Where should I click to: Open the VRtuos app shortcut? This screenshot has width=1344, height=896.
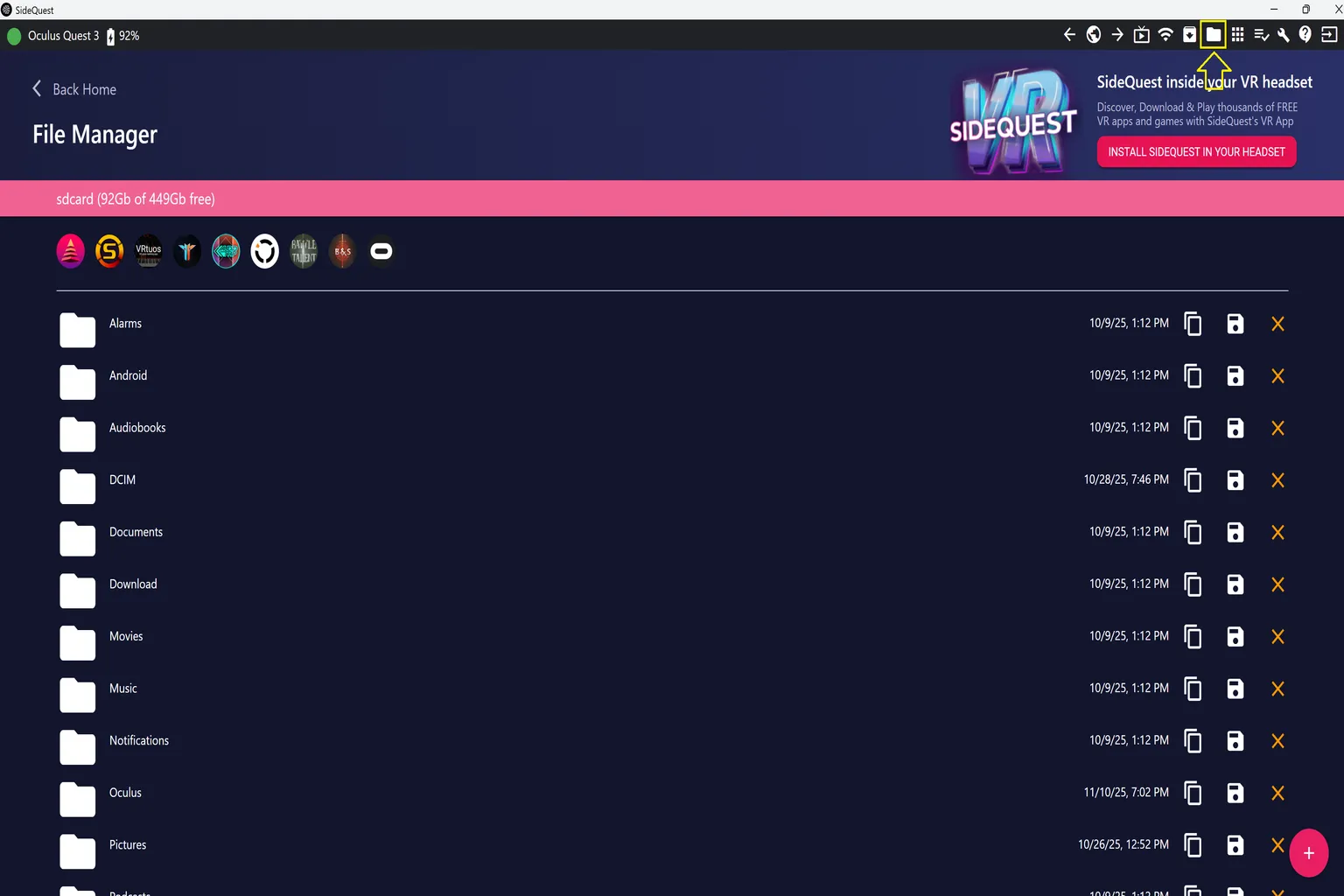point(149,251)
